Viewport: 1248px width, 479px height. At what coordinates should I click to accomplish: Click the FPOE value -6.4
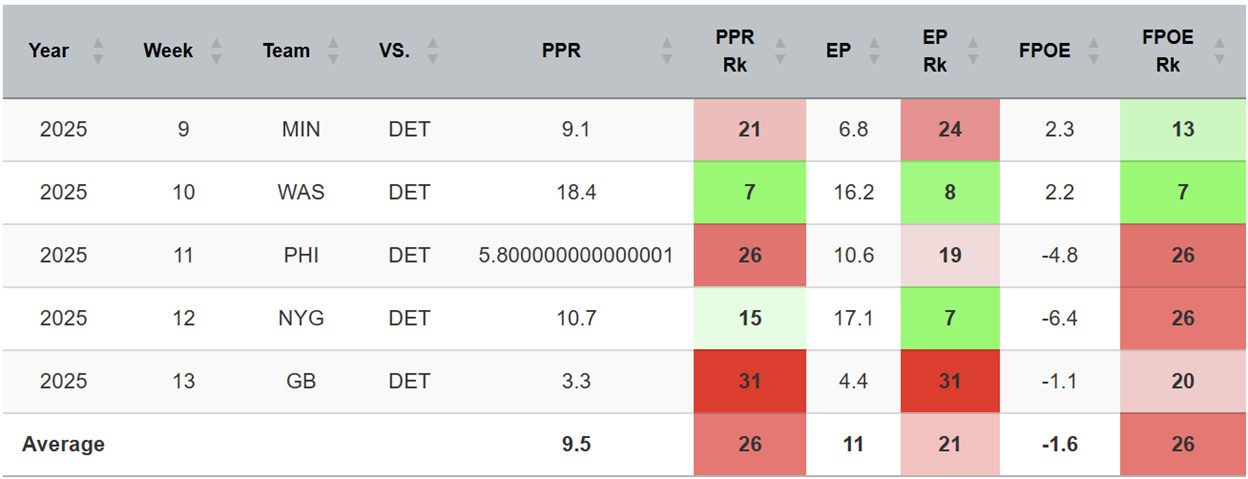1059,319
